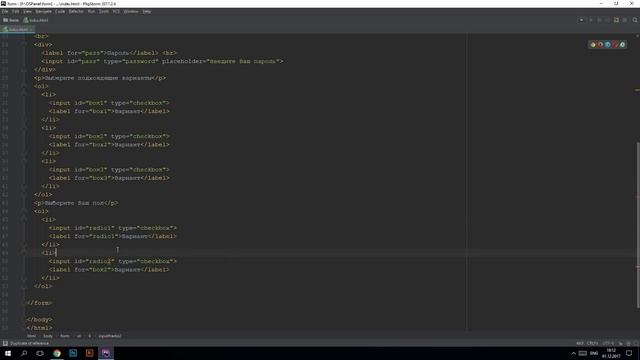The image size is (640, 360).
Task: Click the input#radio2 breadcrumb at editor bottom
Action: (110, 336)
